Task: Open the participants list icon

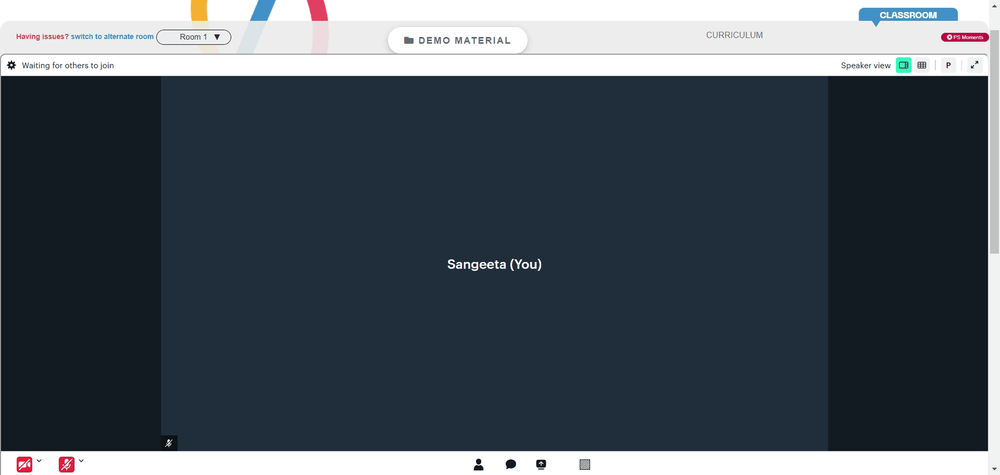Action: (478, 464)
